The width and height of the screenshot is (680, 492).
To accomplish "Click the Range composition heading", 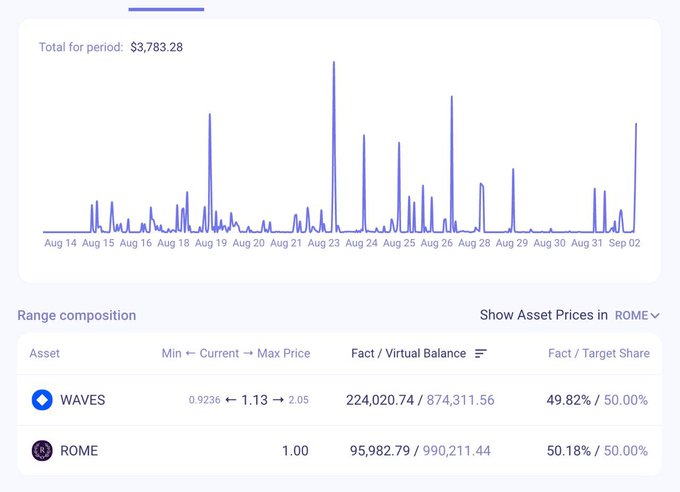I will (x=77, y=315).
